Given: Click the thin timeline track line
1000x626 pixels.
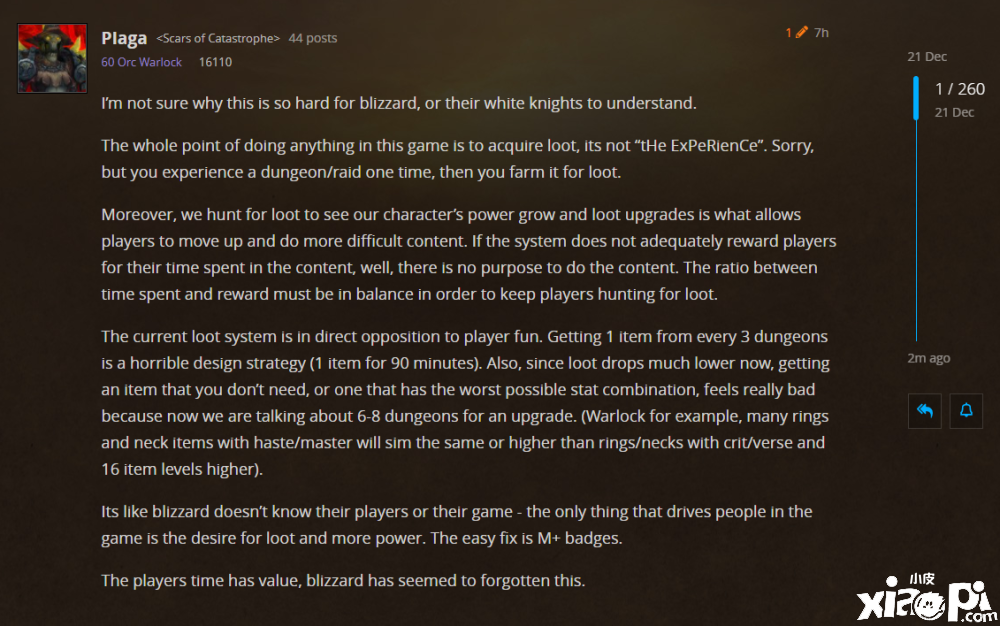Looking at the screenshot, I should (x=916, y=229).
